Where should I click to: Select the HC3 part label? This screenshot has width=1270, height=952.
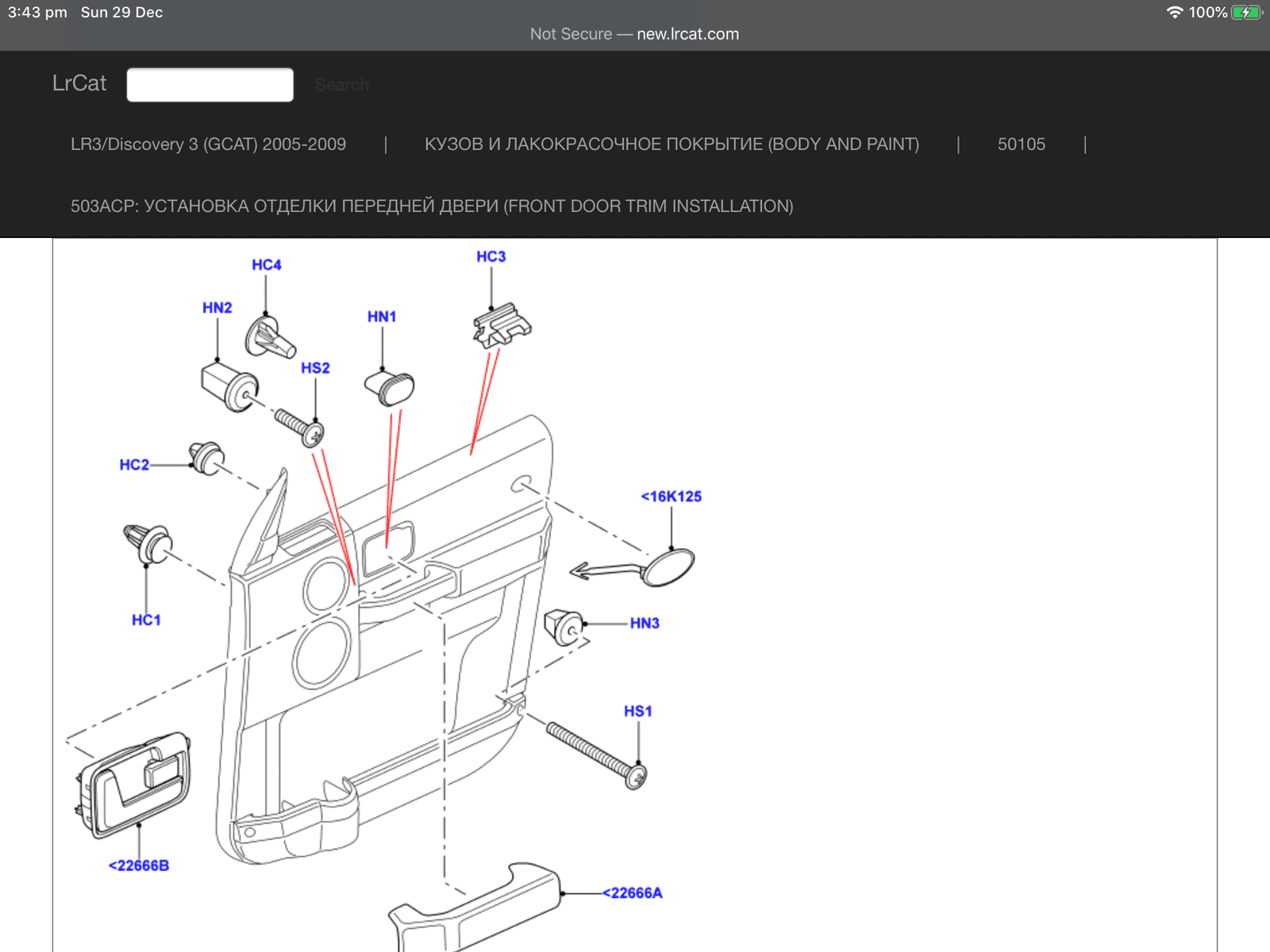tap(491, 257)
